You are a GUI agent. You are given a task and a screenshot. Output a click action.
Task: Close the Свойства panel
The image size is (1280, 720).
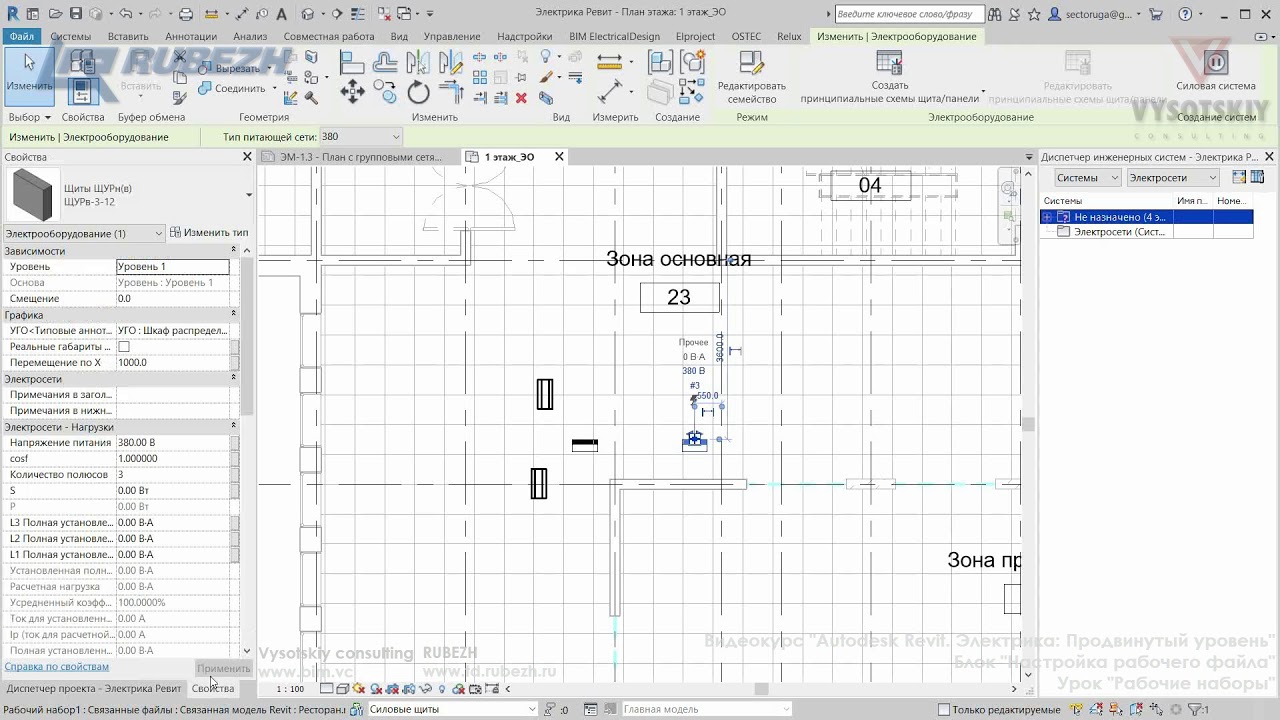(247, 157)
